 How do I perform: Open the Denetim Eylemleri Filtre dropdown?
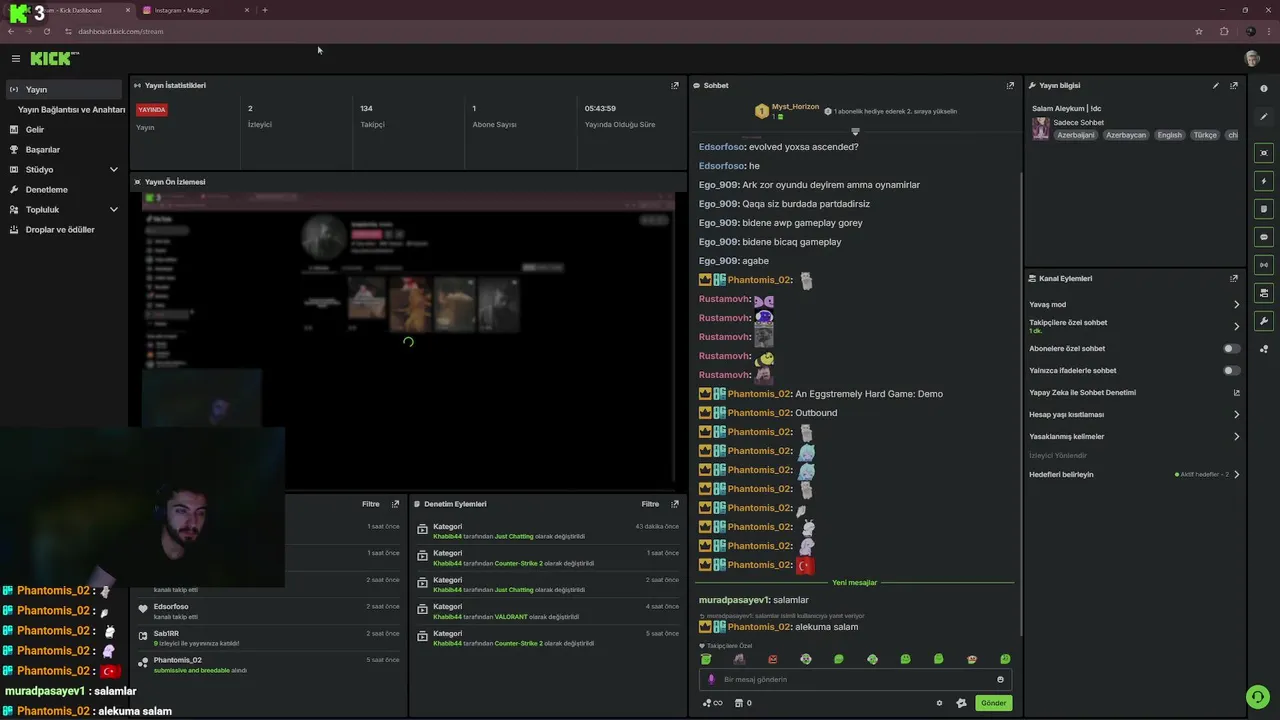650,504
